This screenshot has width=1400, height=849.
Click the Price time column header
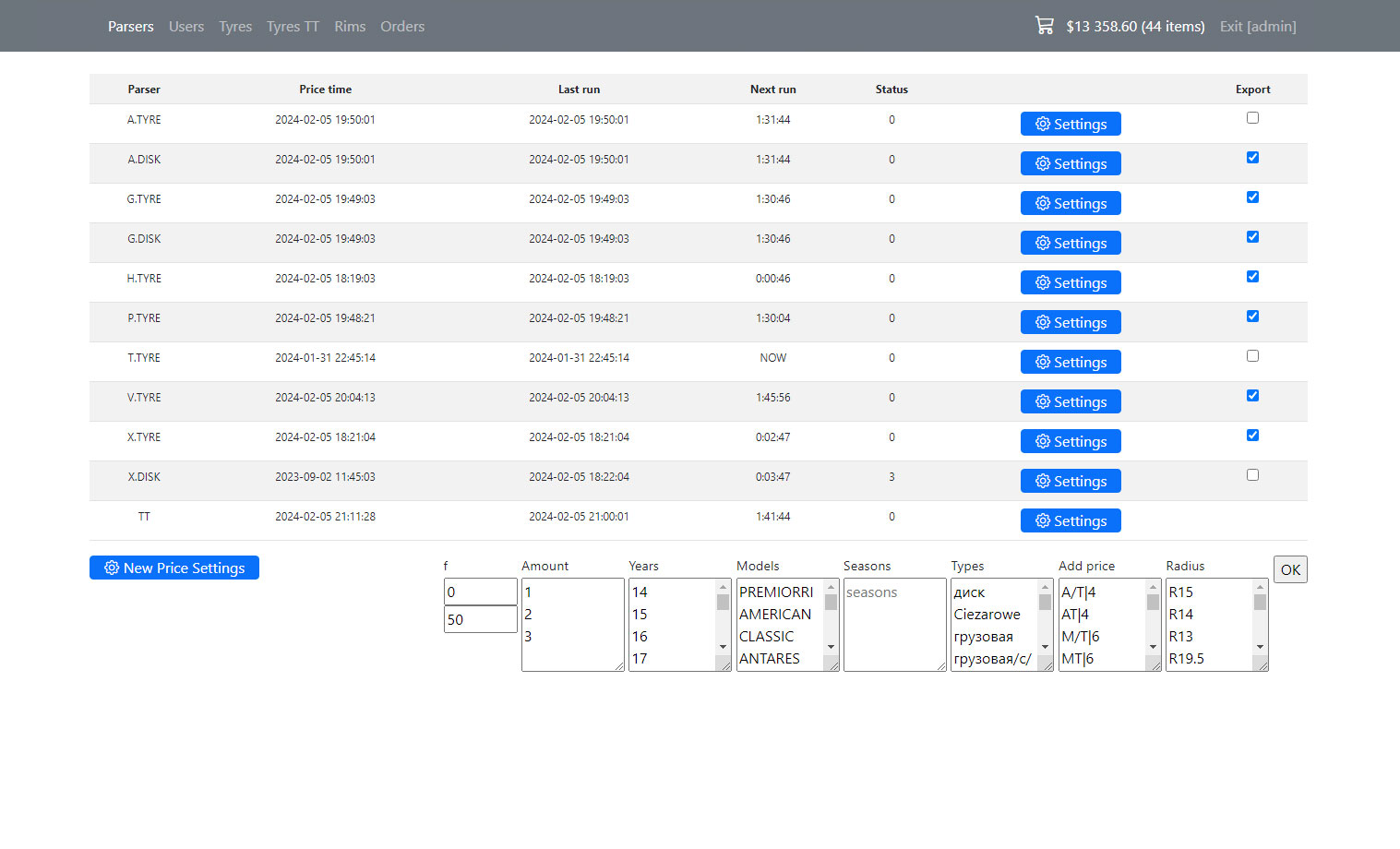click(325, 90)
